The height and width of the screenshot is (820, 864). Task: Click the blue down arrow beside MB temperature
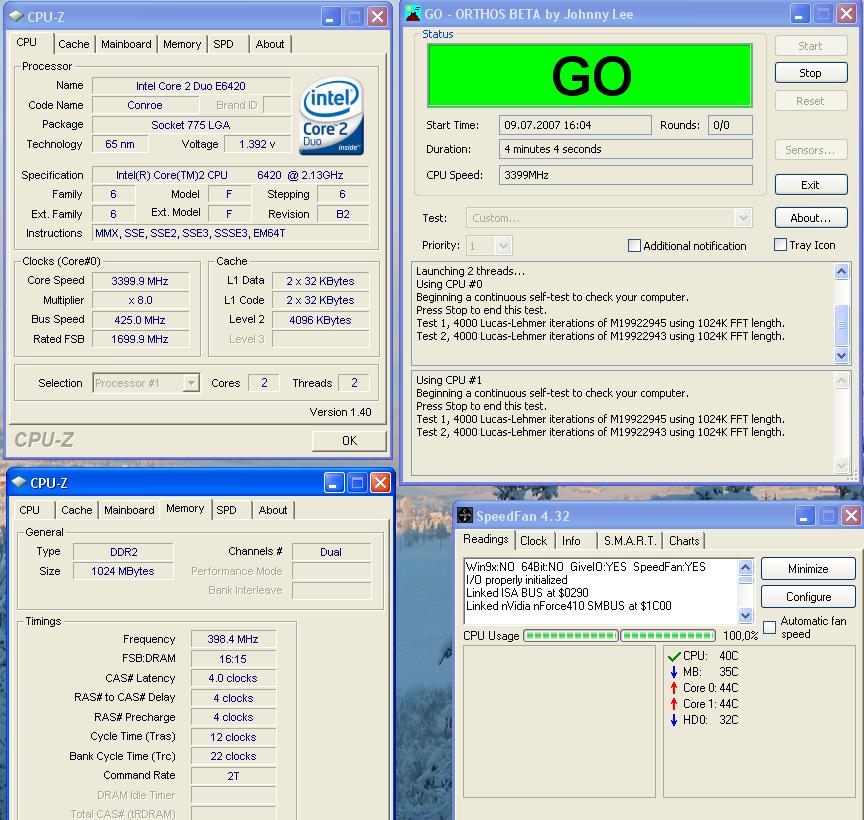[x=673, y=672]
